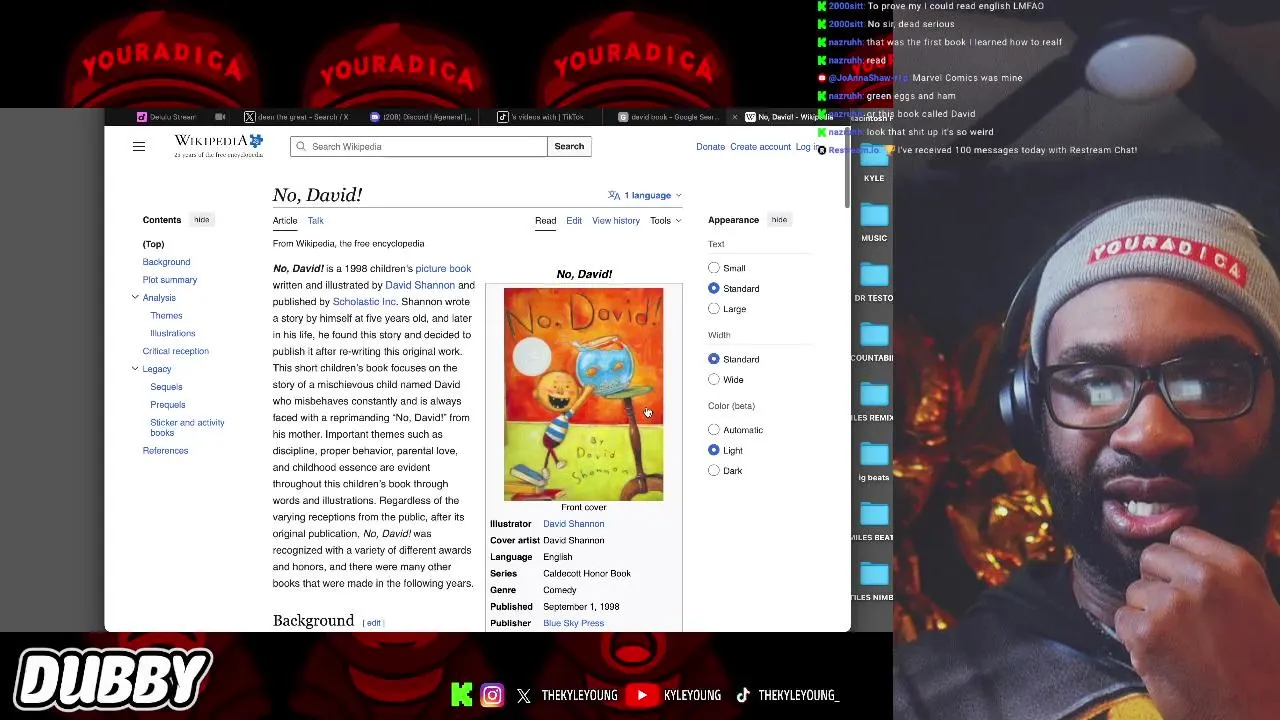Image resolution: width=1280 pixels, height=720 pixels.
Task: Click the language translate icon
Action: (x=614, y=195)
